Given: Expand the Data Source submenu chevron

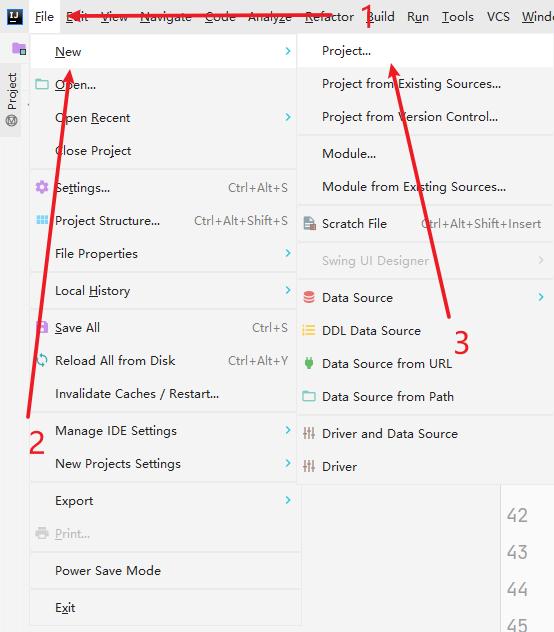Looking at the screenshot, I should tap(541, 297).
